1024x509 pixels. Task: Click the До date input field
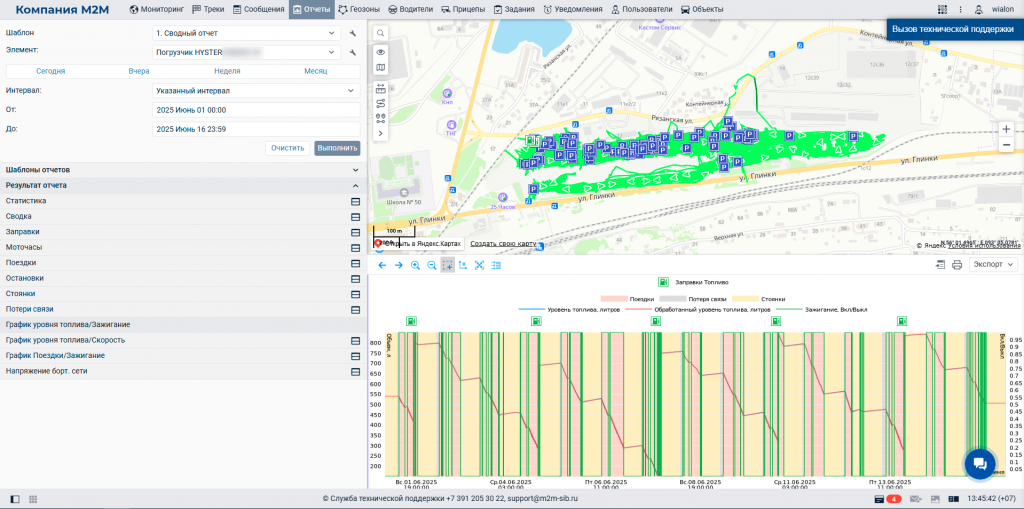(256, 129)
